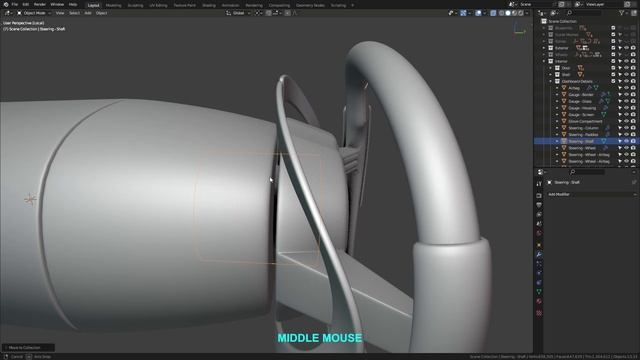Toggle X-ray mode
Image resolution: width=640 pixels, height=360 pixels.
click(493, 13)
